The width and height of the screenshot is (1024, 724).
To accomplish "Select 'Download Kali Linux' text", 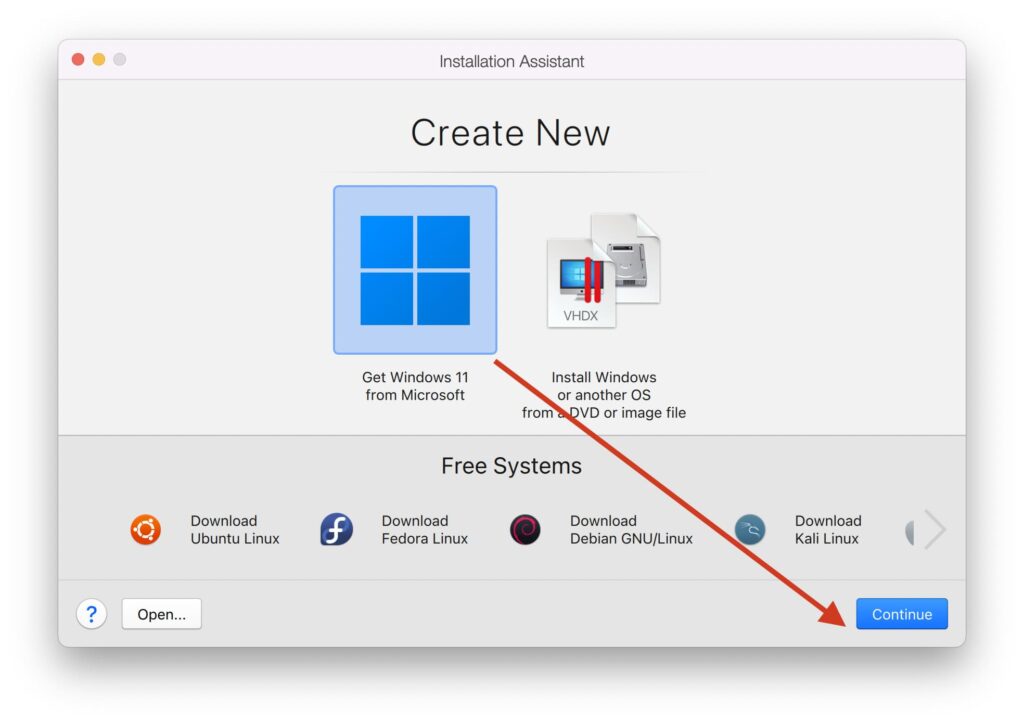I will pos(827,529).
